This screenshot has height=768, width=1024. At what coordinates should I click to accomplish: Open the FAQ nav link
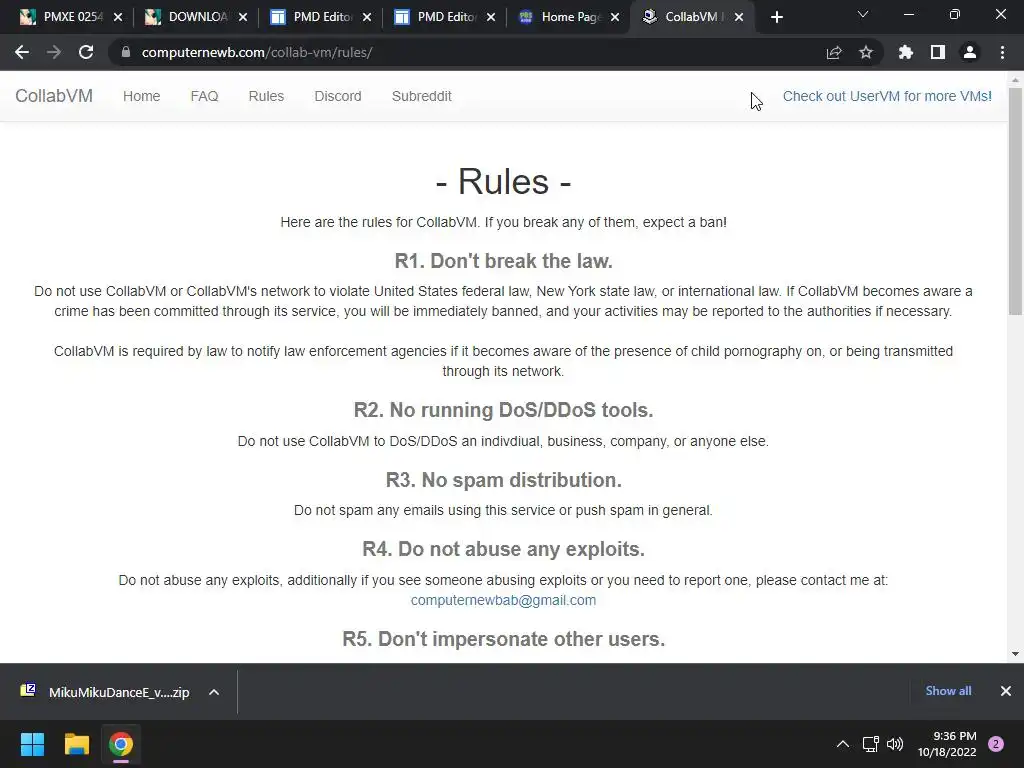tap(204, 96)
